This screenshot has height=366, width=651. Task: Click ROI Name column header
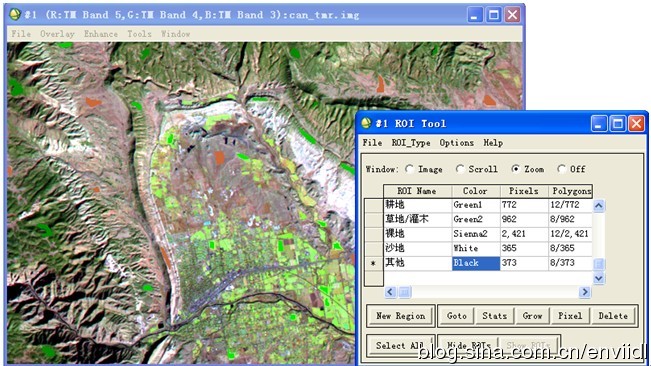click(x=418, y=191)
